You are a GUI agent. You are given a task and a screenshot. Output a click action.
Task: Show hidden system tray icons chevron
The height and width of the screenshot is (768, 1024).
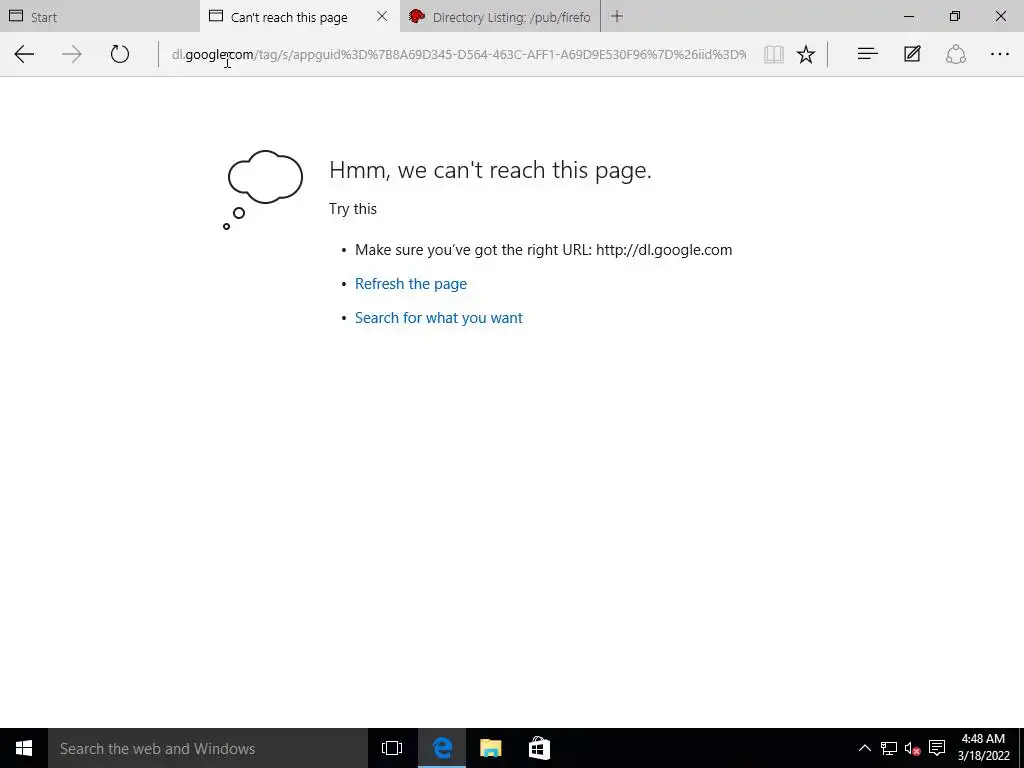[865, 748]
